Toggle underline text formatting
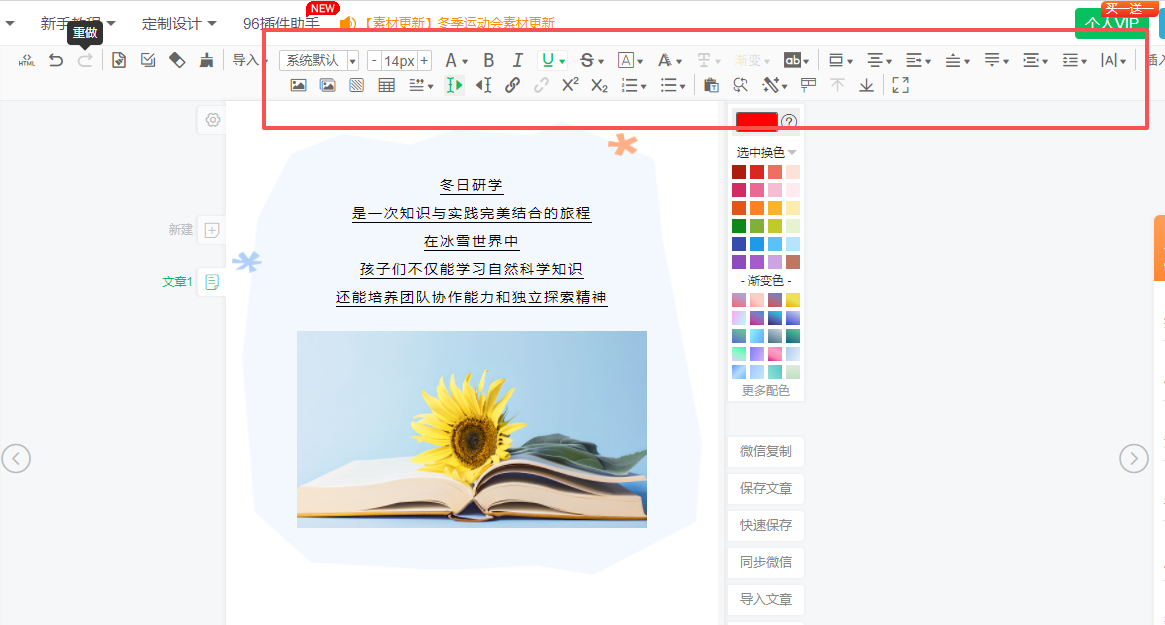Viewport: 1165px width, 625px height. (547, 61)
